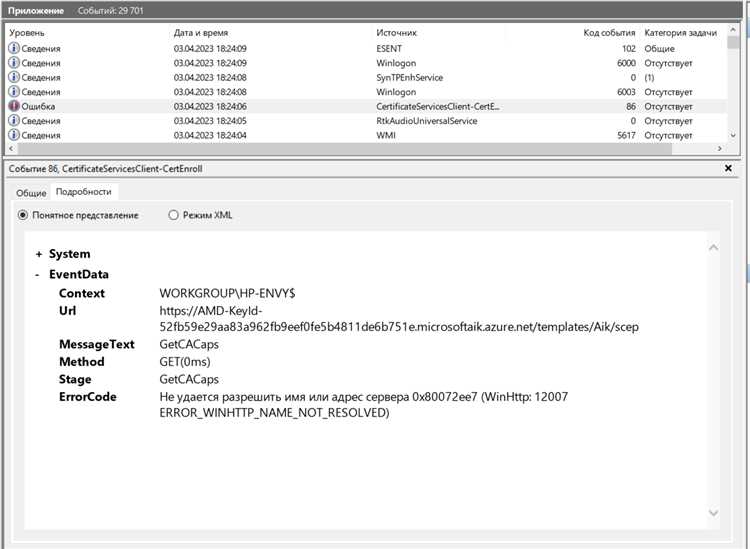The width and height of the screenshot is (750, 549).
Task: Click details pane scroll up arrow
Action: click(x=713, y=247)
